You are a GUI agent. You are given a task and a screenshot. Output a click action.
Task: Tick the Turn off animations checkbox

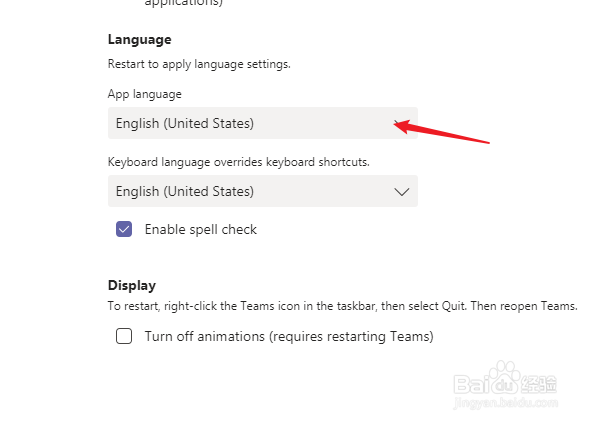124,336
